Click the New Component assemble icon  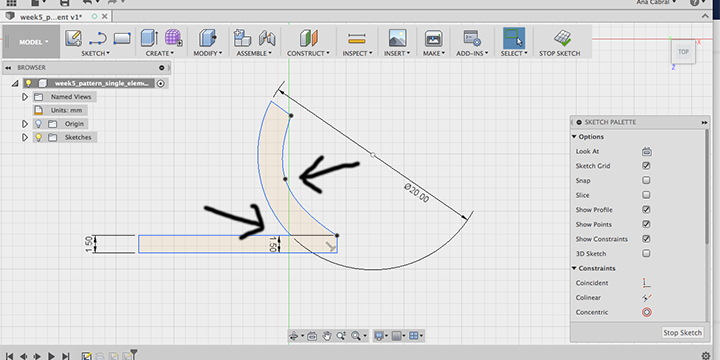[242, 38]
